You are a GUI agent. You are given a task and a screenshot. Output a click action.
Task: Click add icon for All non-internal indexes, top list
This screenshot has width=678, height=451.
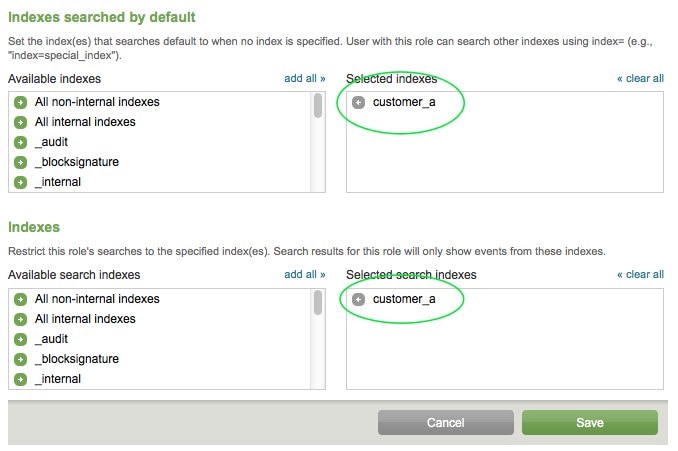[20, 102]
